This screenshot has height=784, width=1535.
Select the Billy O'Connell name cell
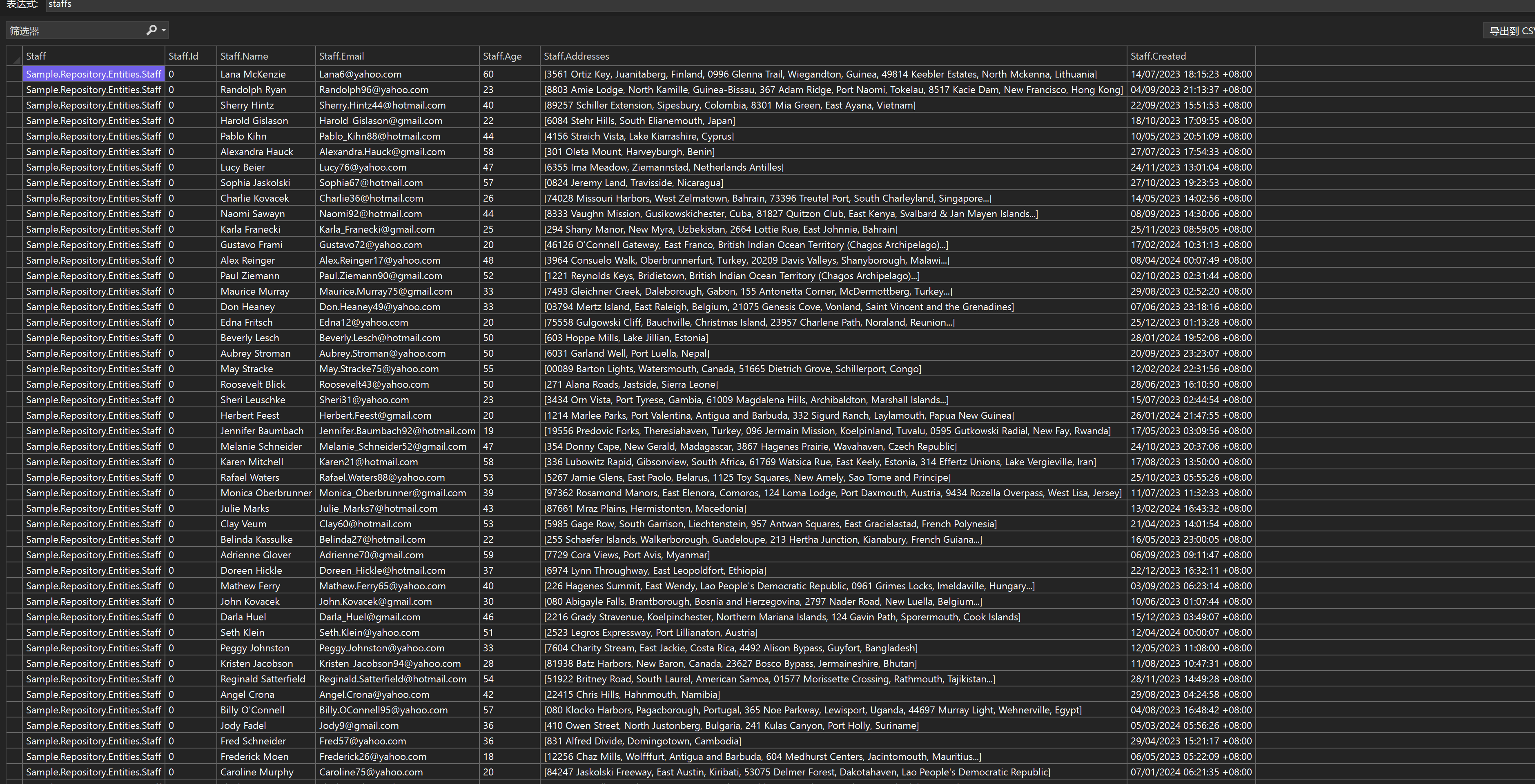266,710
